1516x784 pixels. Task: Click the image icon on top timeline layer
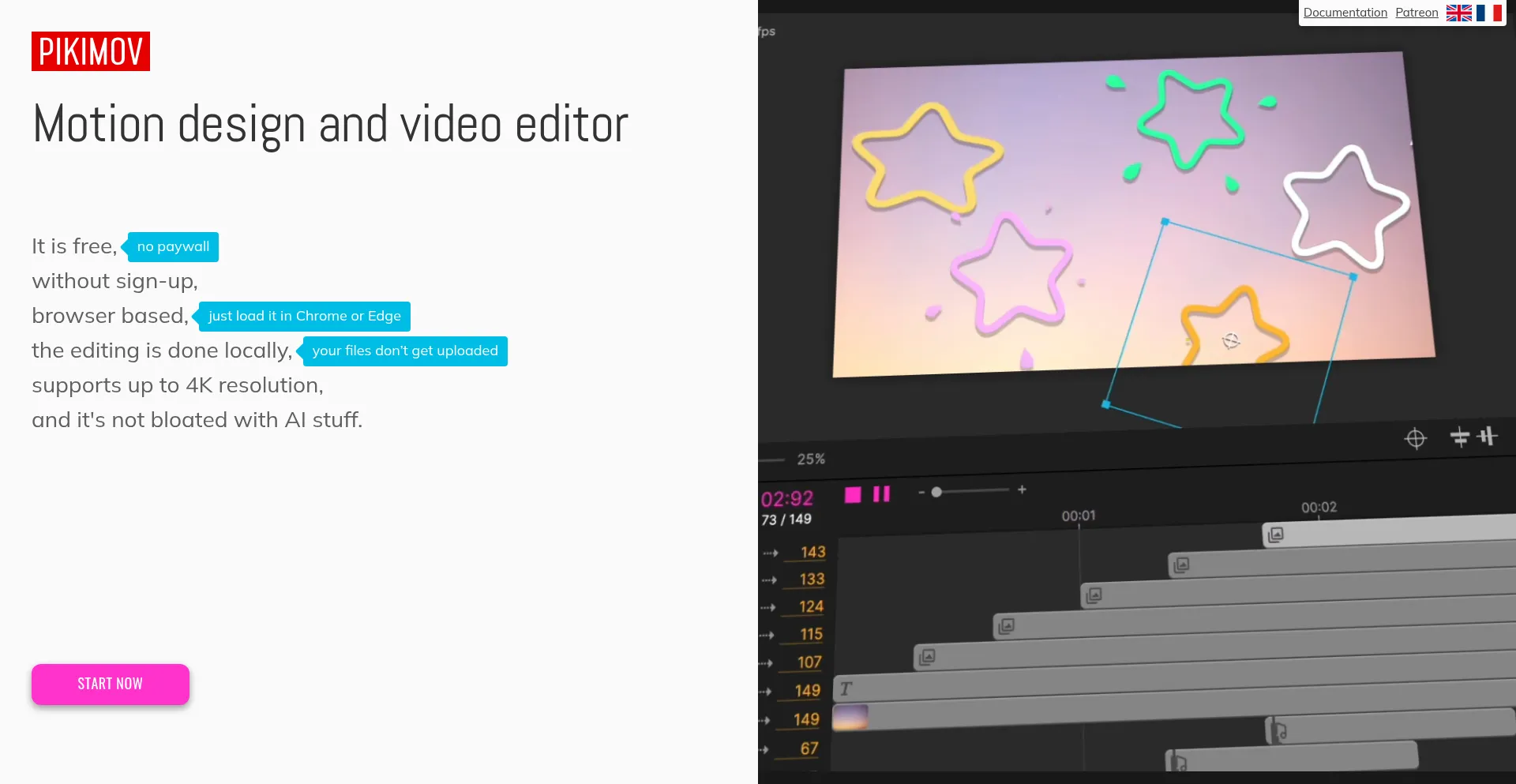1275,535
